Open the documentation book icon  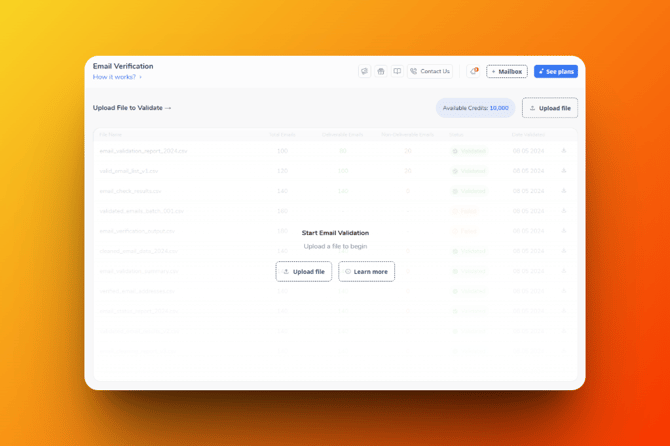(x=397, y=72)
